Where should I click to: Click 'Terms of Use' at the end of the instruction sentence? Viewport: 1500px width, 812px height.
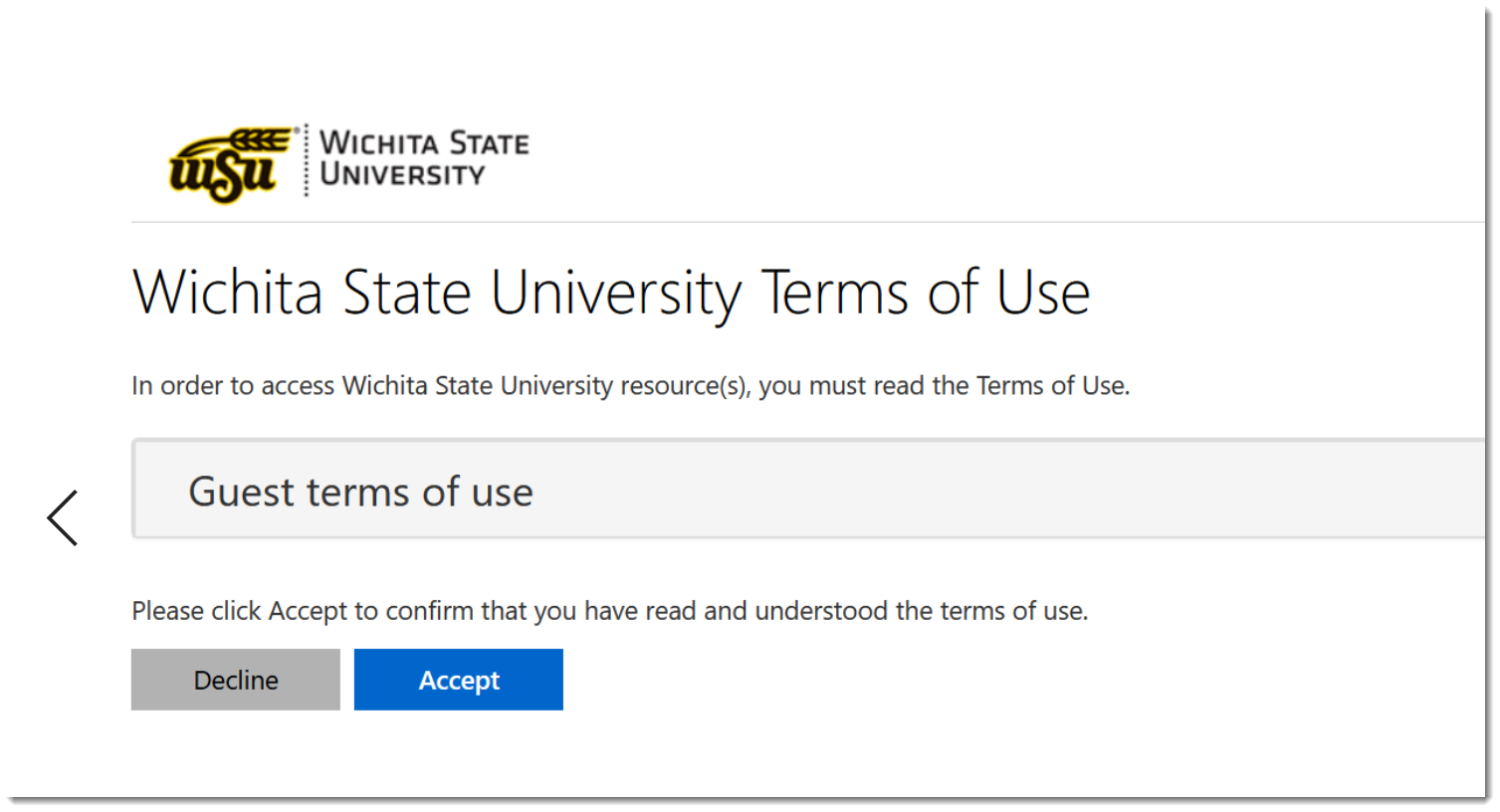1052,385
